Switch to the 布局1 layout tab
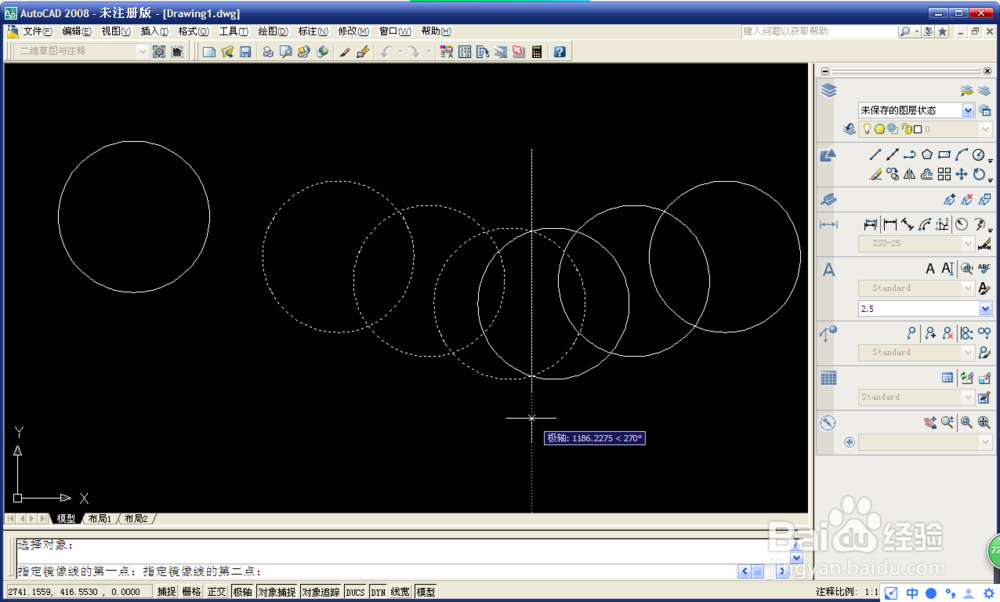Screen dimensions: 1000x602 [99, 518]
